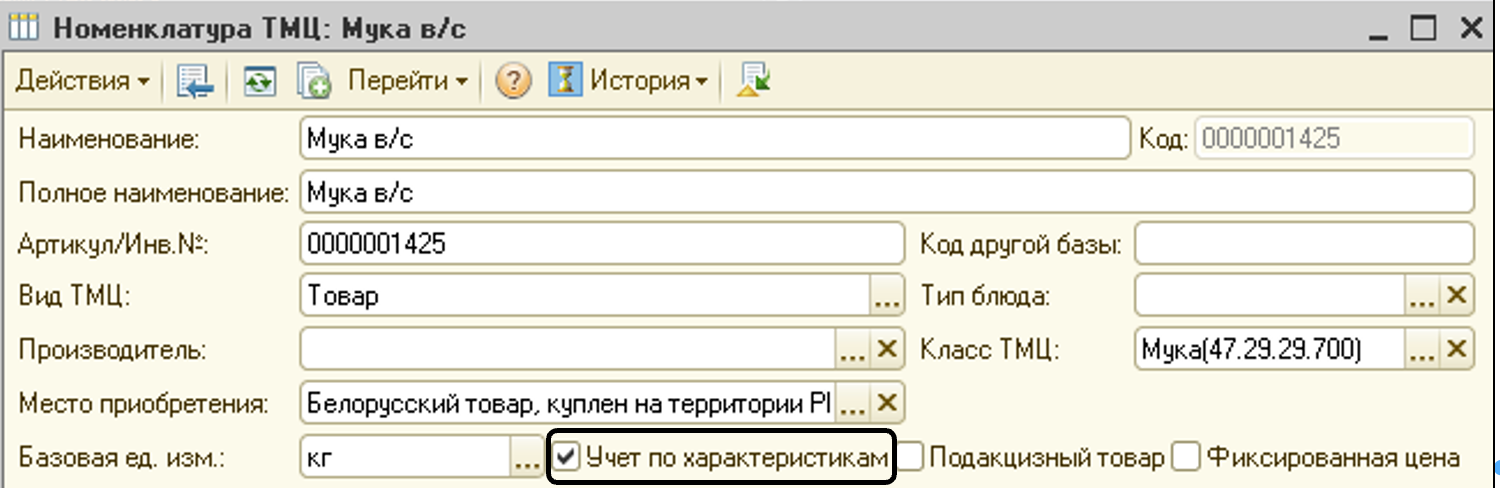
Task: Close the Номенклатура ТМЦ window
Action: click(x=1469, y=28)
